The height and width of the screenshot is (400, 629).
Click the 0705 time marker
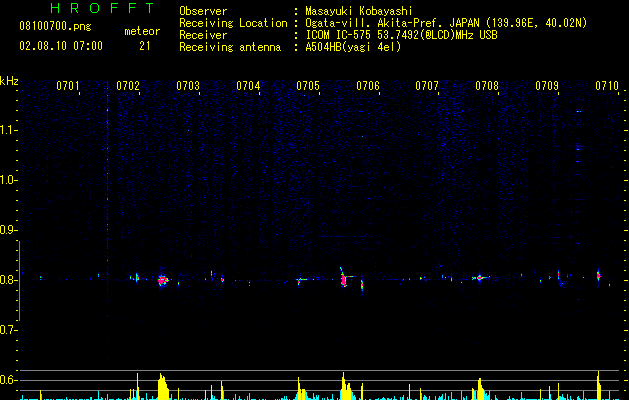click(x=308, y=86)
